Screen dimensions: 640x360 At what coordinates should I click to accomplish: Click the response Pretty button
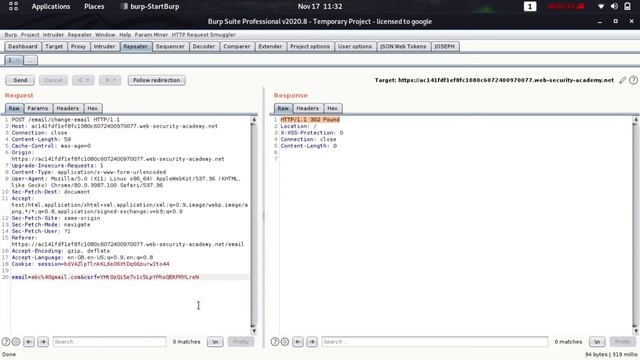click(x=623, y=342)
